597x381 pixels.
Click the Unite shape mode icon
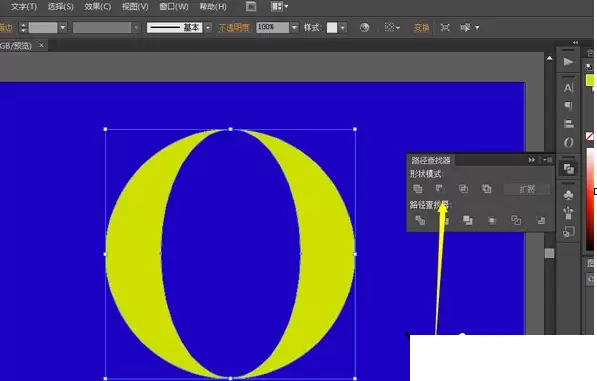(x=418, y=189)
